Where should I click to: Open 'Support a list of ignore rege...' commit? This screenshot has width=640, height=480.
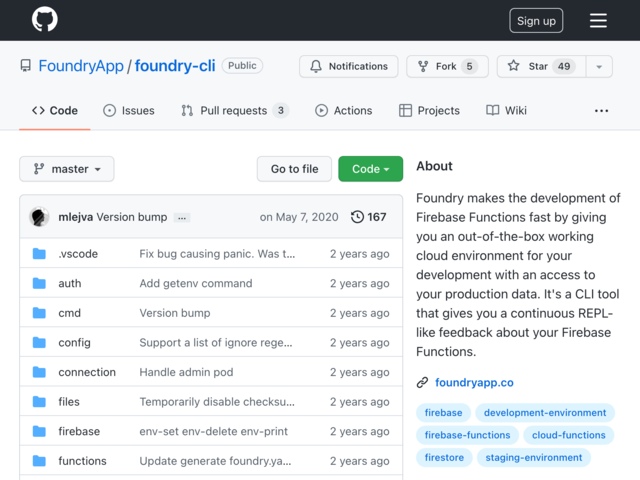[216, 342]
